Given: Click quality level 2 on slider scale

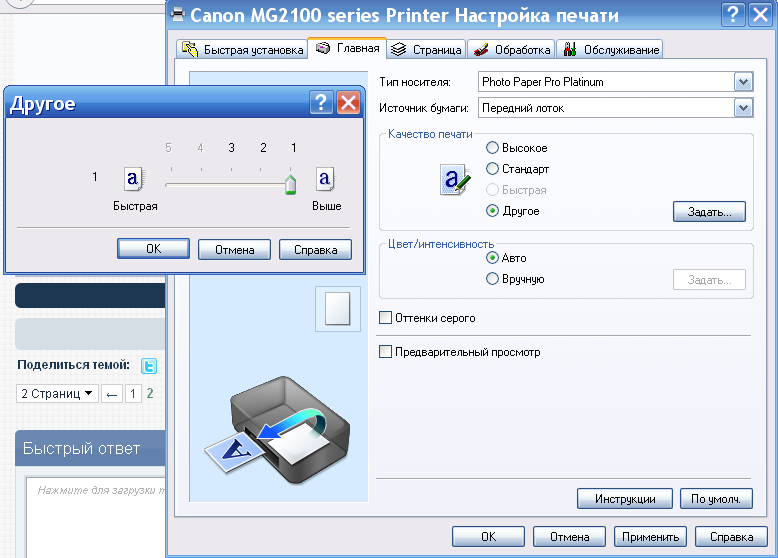Looking at the screenshot, I should [x=263, y=148].
